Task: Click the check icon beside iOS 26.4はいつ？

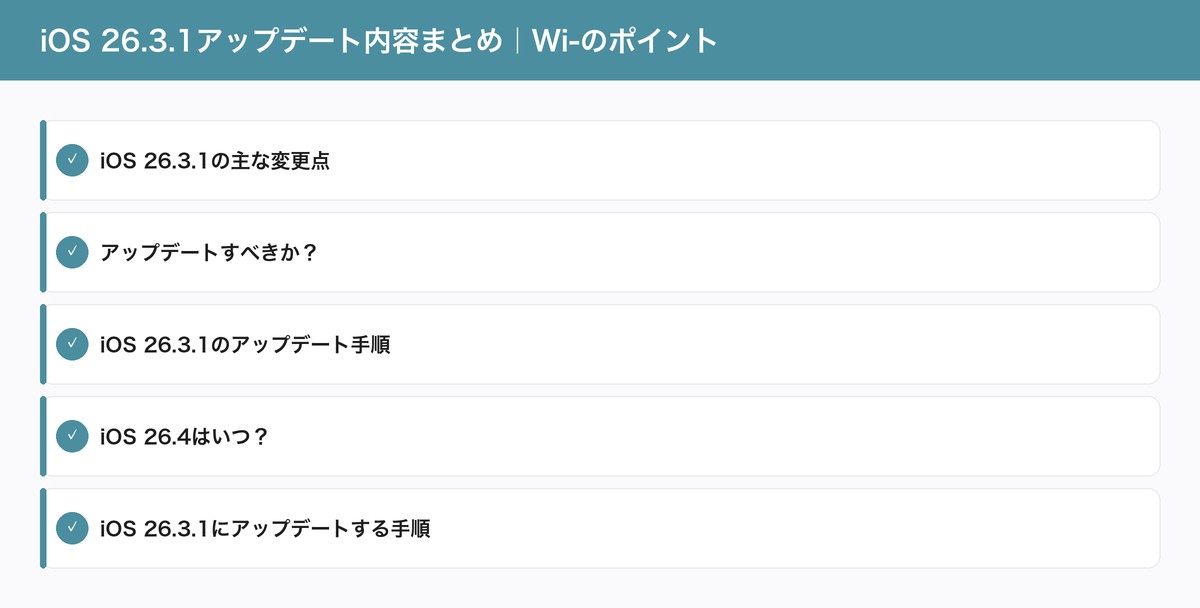Action: click(72, 436)
